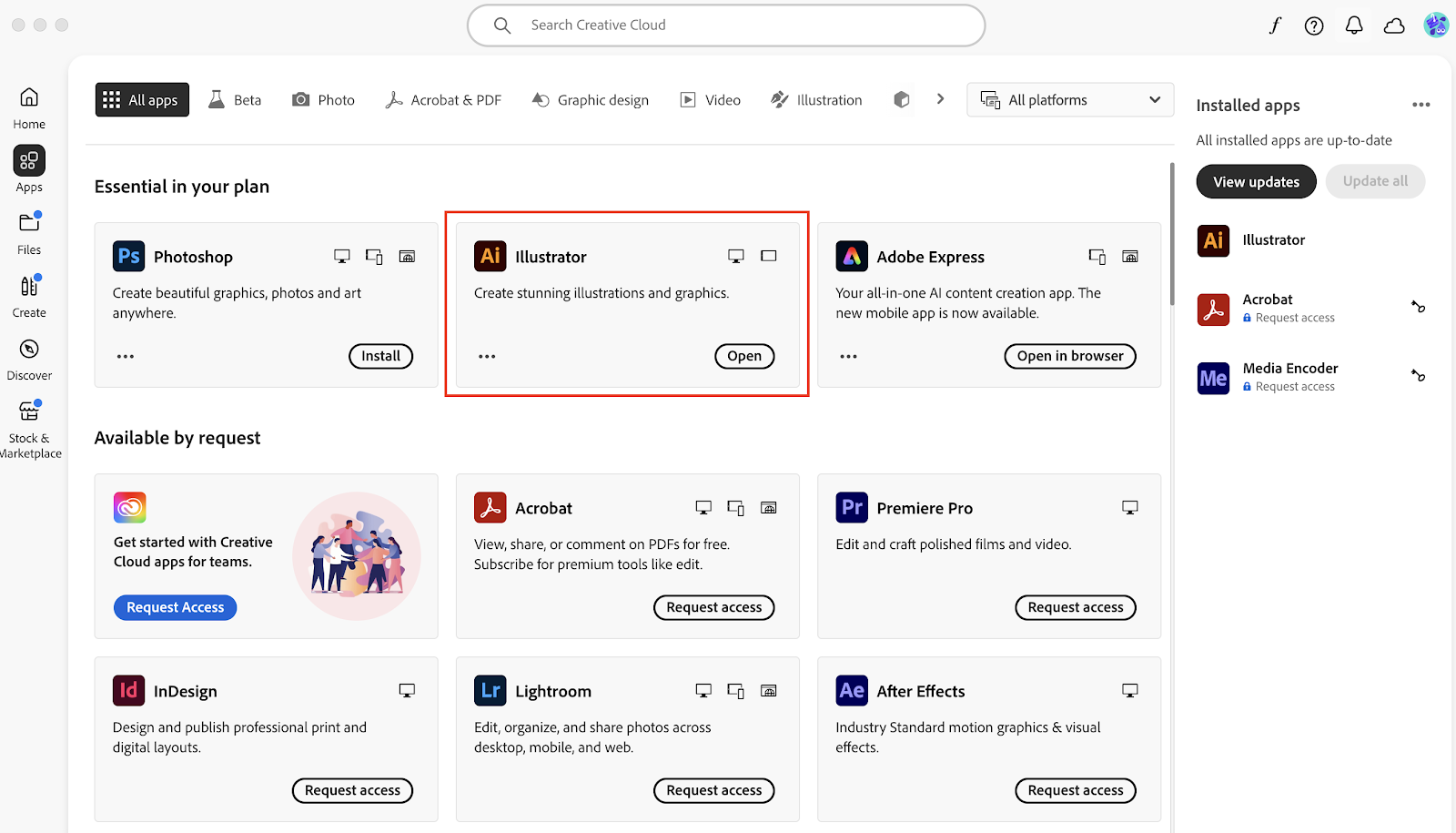Image resolution: width=1456 pixels, height=833 pixels.
Task: Switch to the Illustration tab
Action: pyautogui.click(x=816, y=100)
